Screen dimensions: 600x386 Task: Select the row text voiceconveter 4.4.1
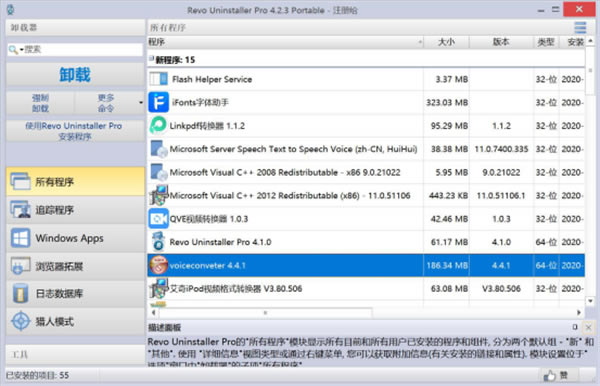(207, 265)
